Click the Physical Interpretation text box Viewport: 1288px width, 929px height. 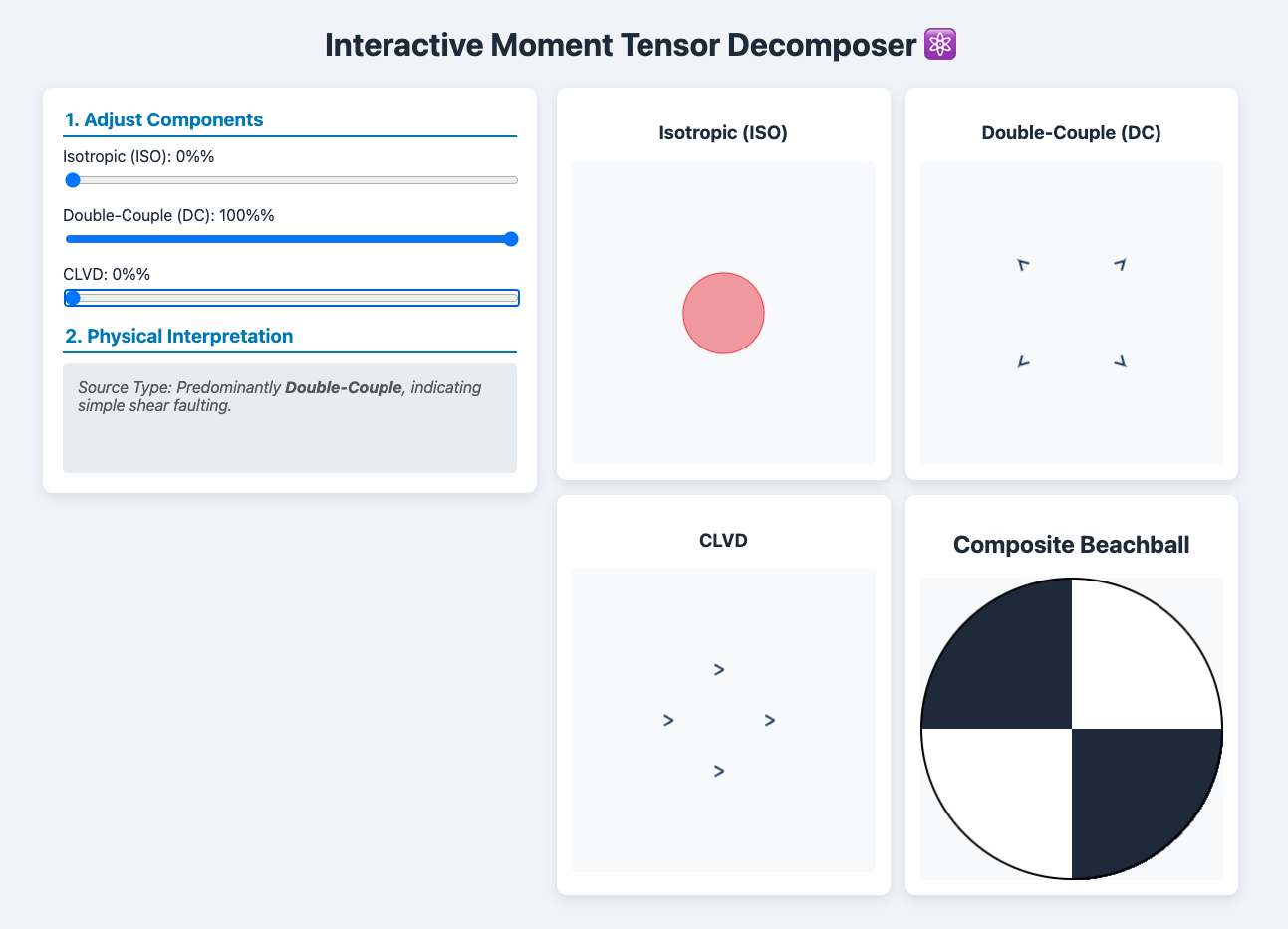coord(289,417)
